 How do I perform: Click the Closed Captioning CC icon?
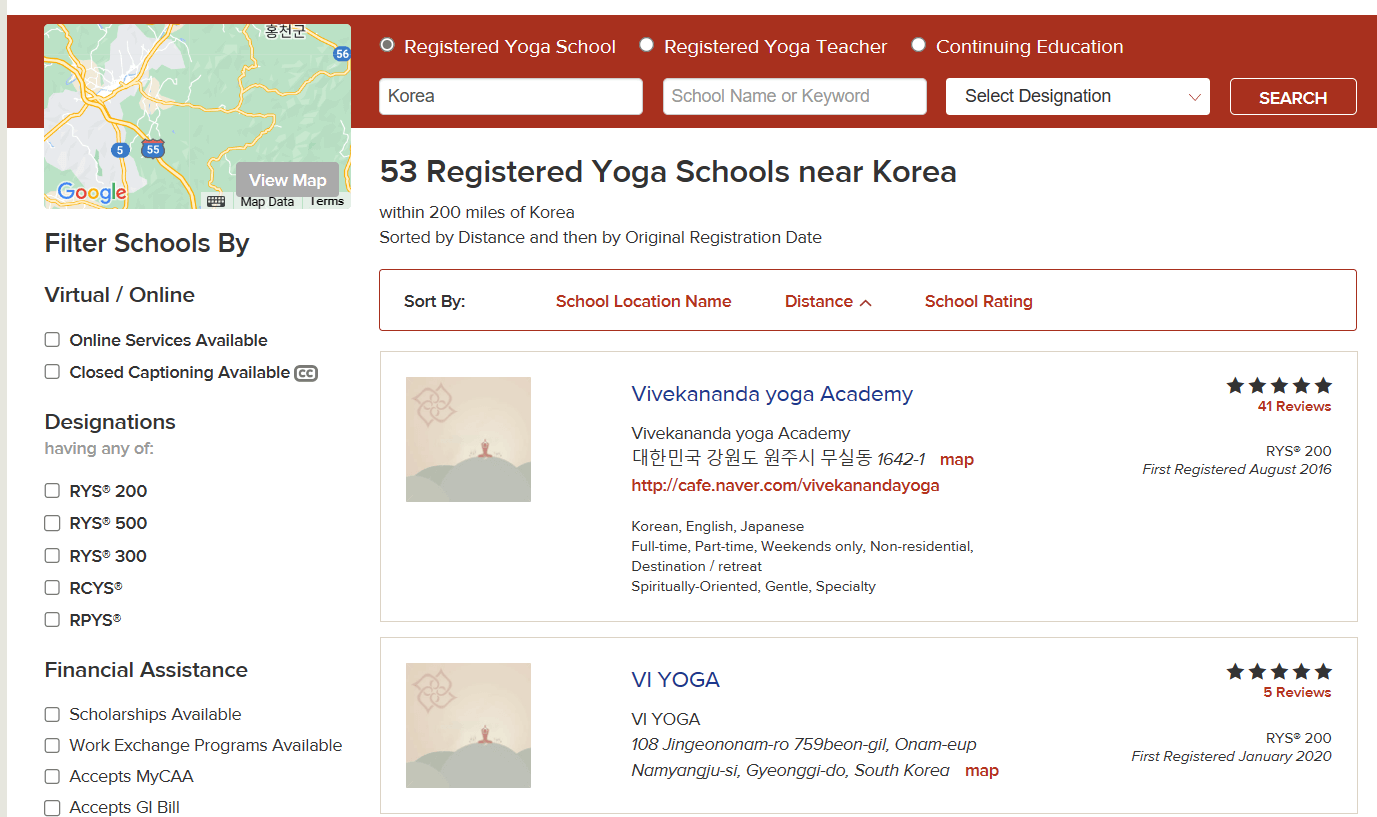306,373
